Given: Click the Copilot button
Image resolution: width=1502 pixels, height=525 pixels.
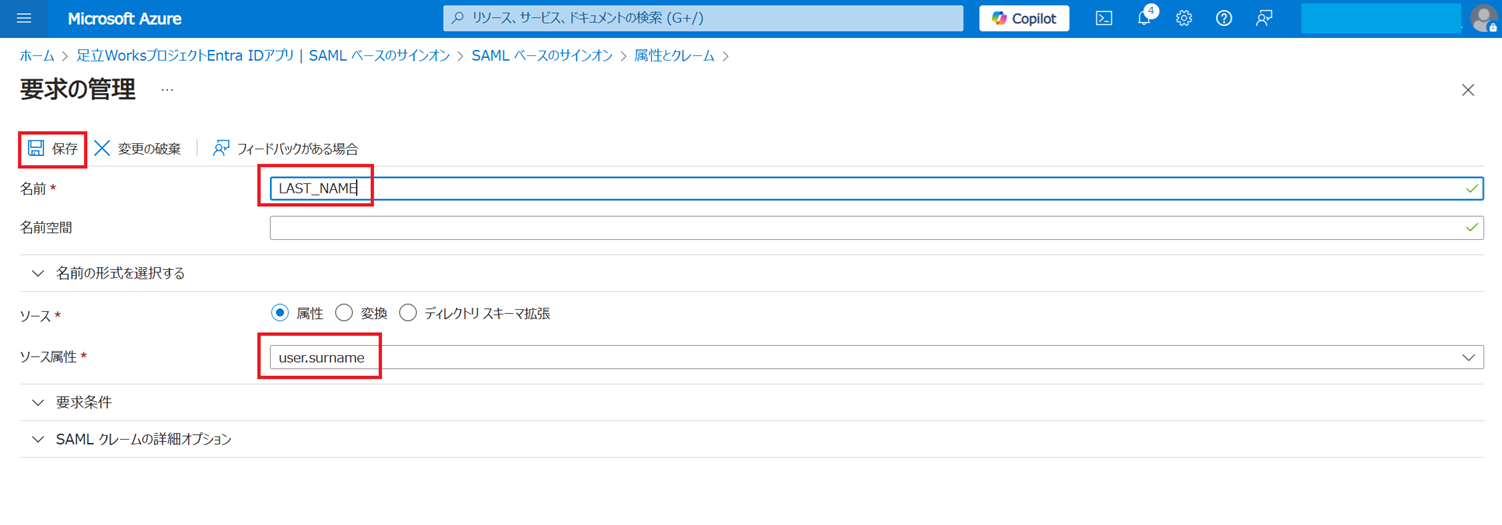Looking at the screenshot, I should pos(1024,18).
